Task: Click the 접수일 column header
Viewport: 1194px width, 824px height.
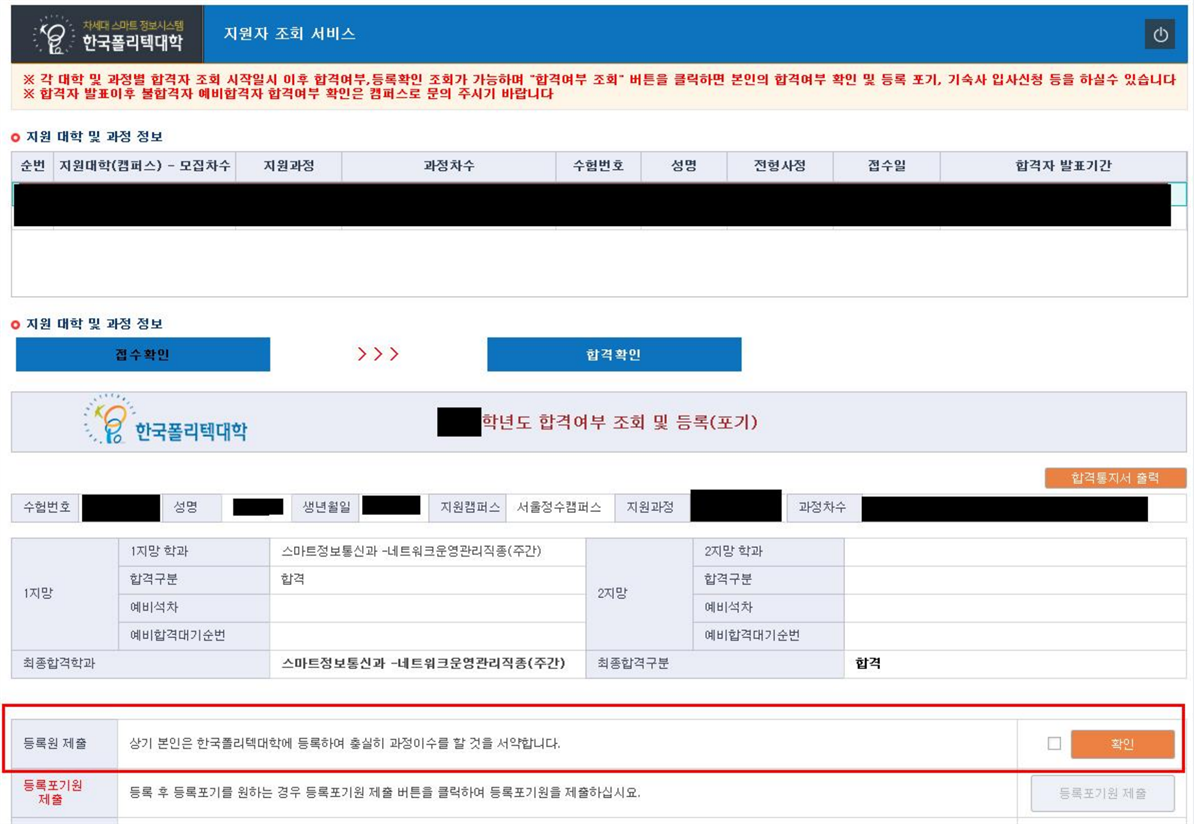Action: (x=887, y=166)
